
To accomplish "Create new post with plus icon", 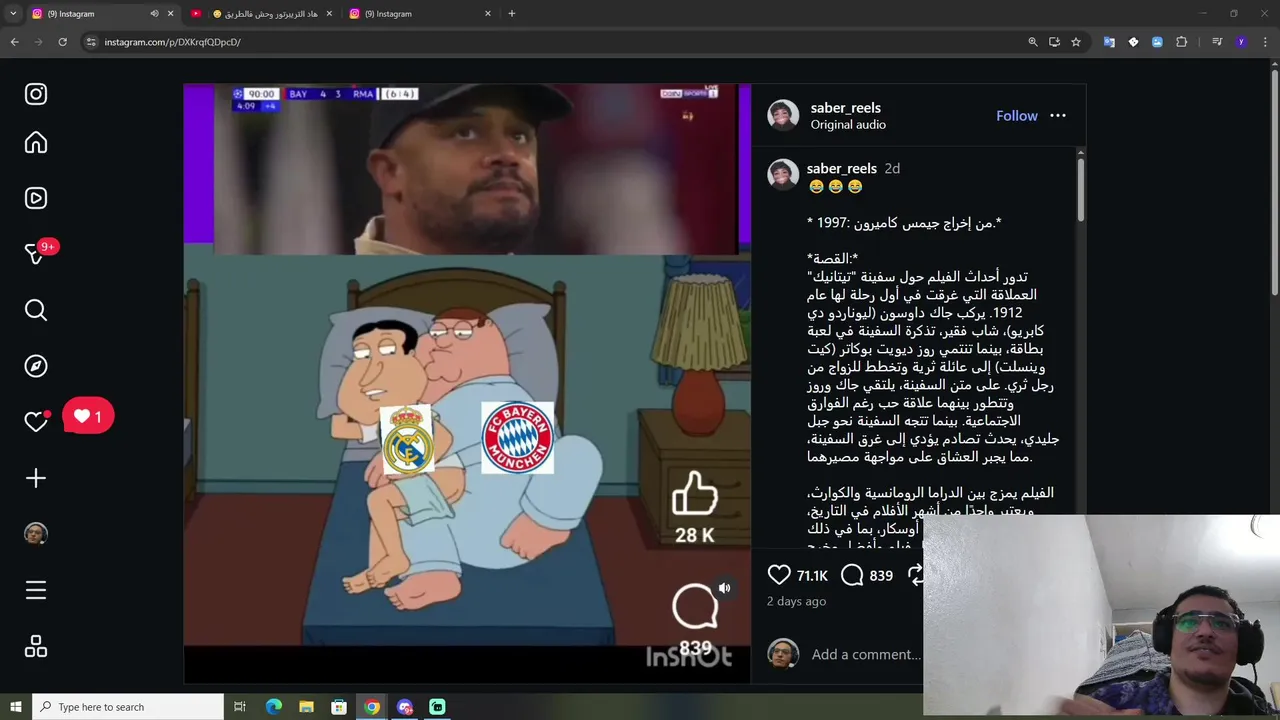I will point(36,478).
